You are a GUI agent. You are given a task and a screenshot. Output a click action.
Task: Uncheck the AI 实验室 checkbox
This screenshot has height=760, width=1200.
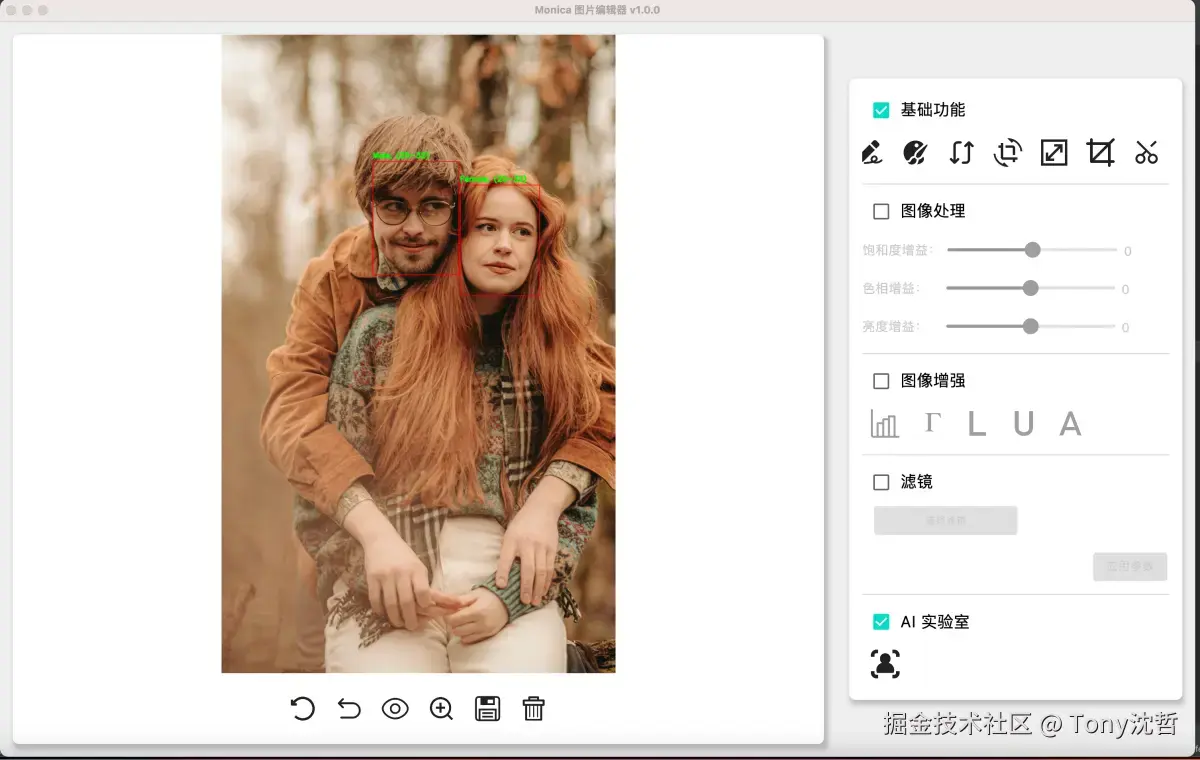(x=881, y=622)
